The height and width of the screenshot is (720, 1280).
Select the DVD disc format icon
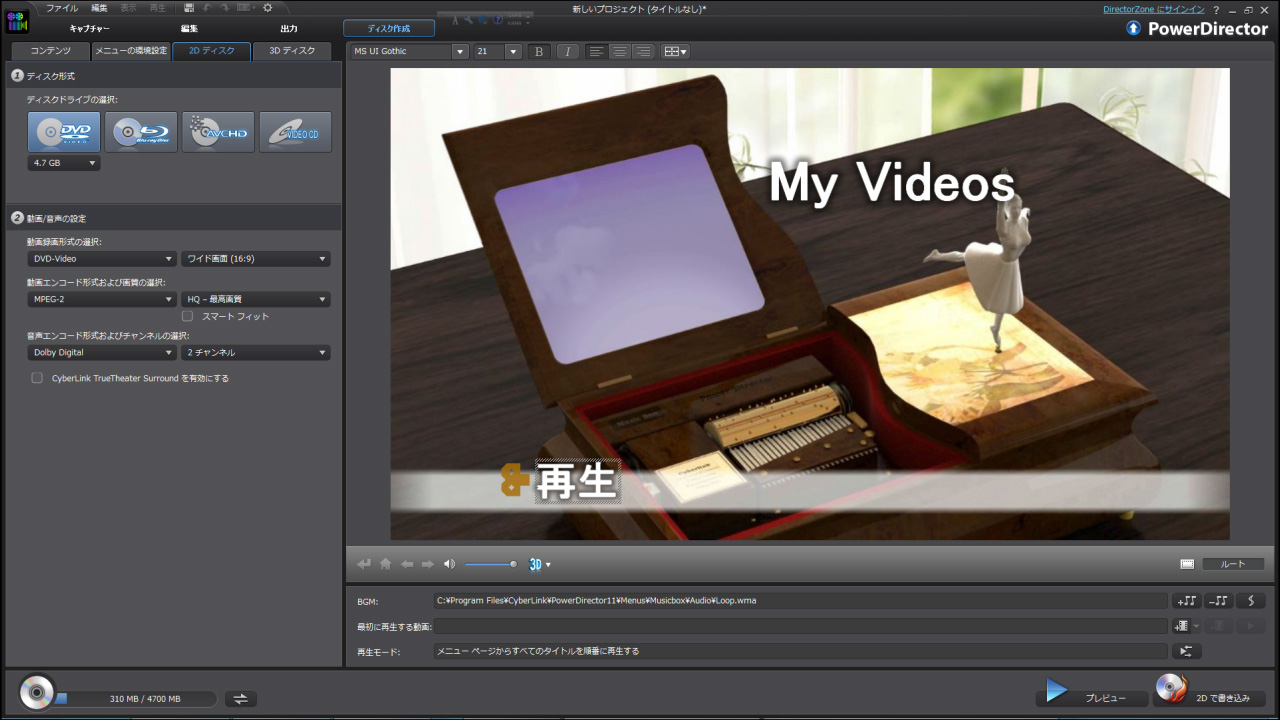click(64, 132)
